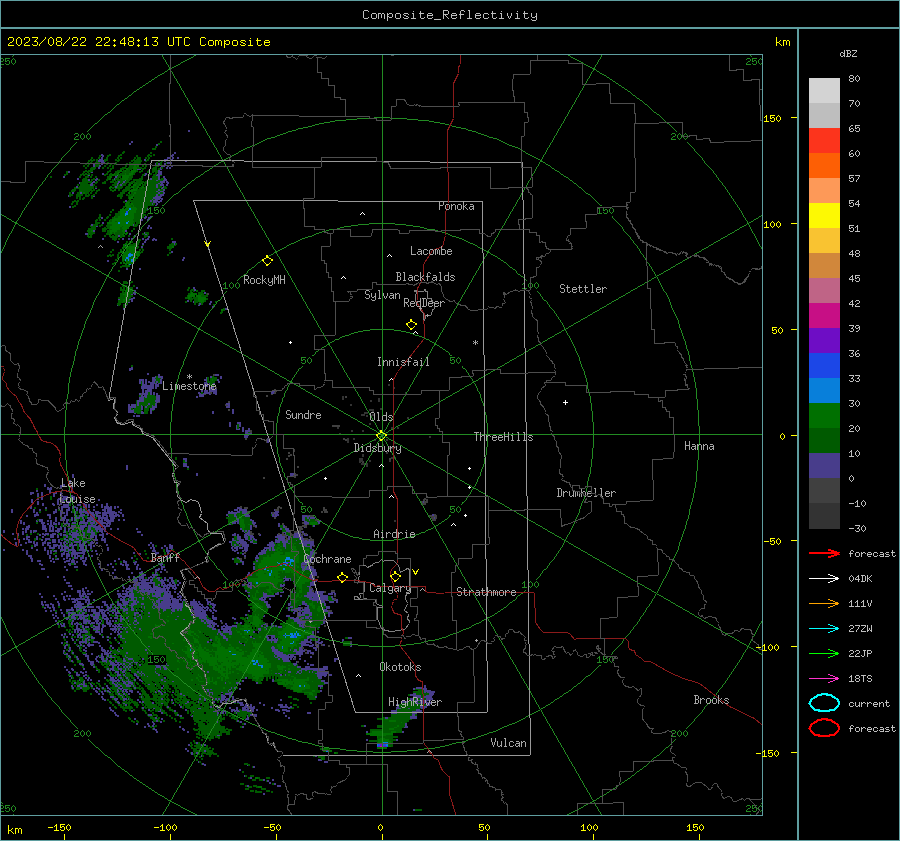Click the 100 tick on the bottom axis
The image size is (900, 841).
tap(589, 827)
